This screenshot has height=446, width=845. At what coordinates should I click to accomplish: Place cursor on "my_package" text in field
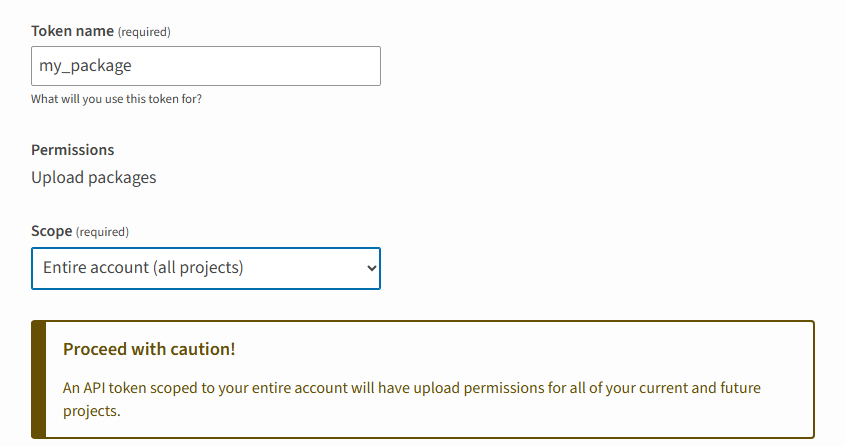85,66
